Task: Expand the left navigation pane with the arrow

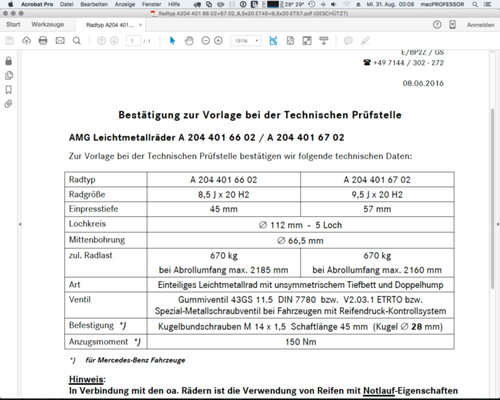Action: coord(20,224)
